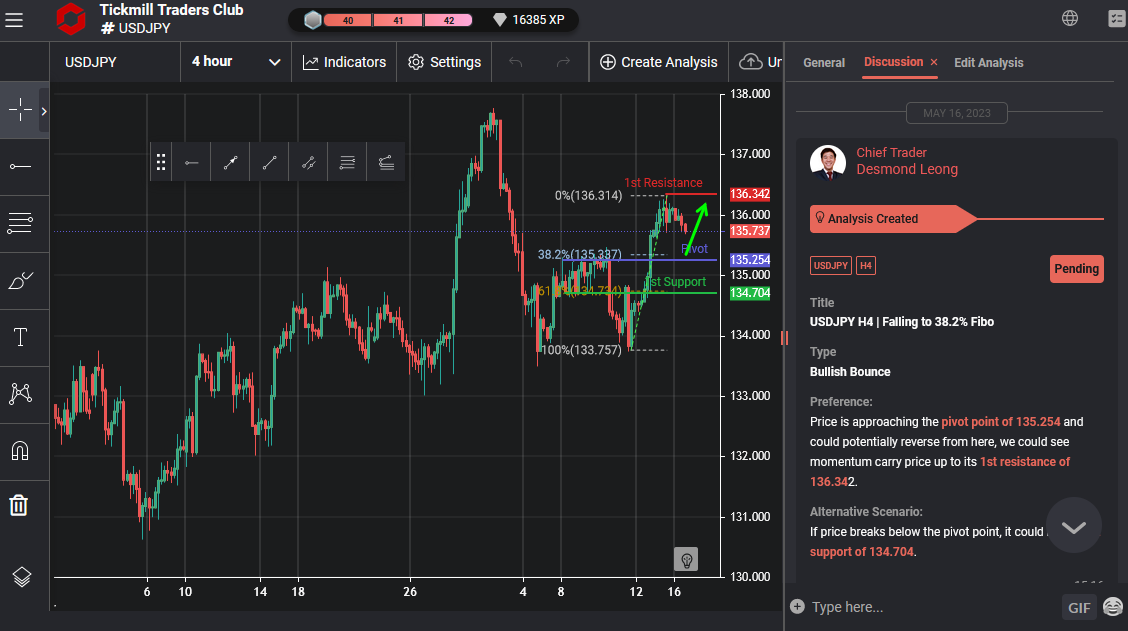Click the lightbulb idea icon on chart

(x=686, y=559)
